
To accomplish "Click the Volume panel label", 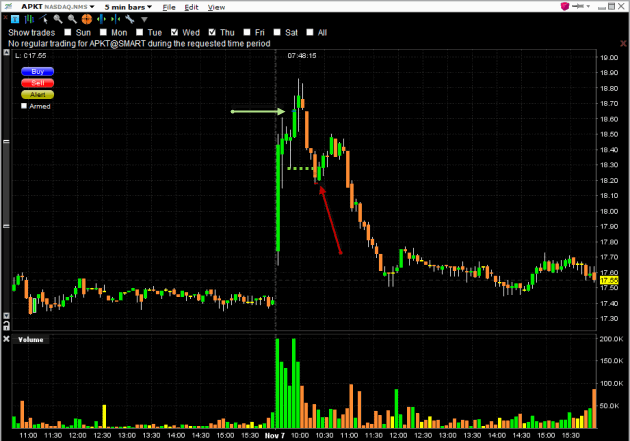I will click(x=31, y=340).
